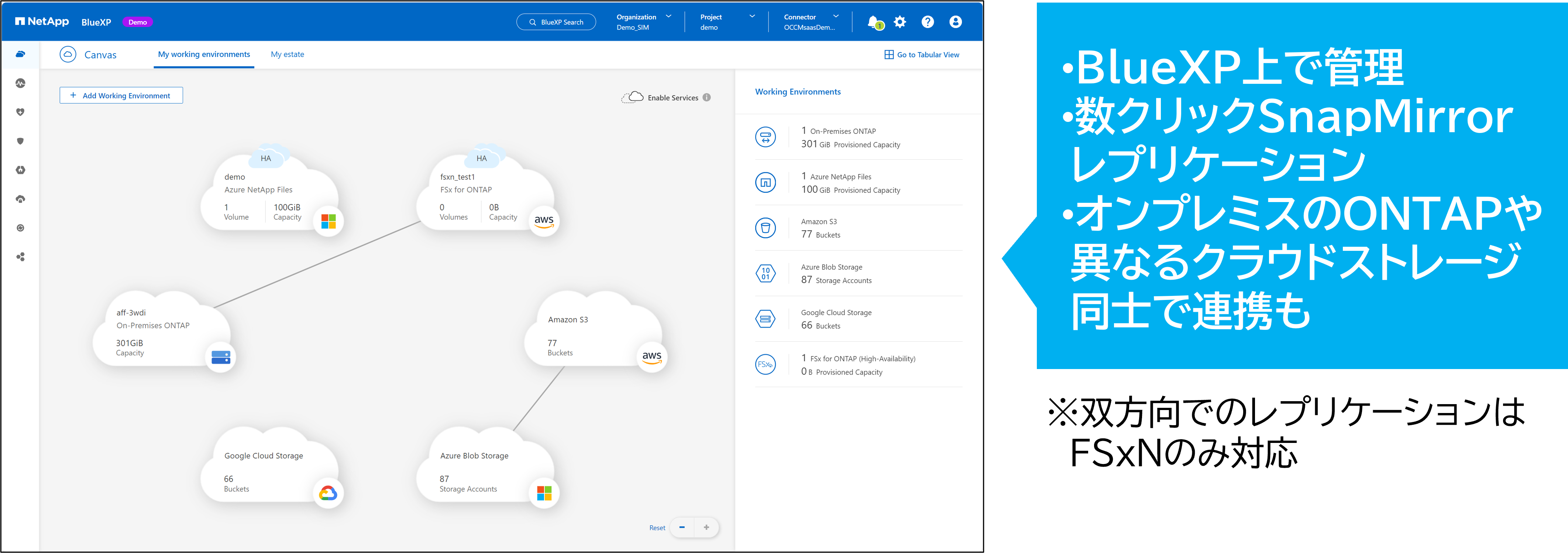Click '66 Buckets' in Working Environments panel

[821, 326]
